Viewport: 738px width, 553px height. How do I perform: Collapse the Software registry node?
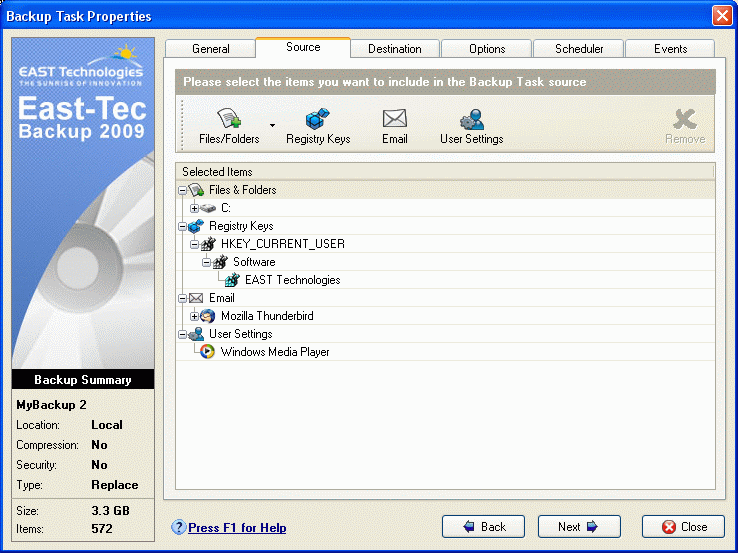[206, 262]
